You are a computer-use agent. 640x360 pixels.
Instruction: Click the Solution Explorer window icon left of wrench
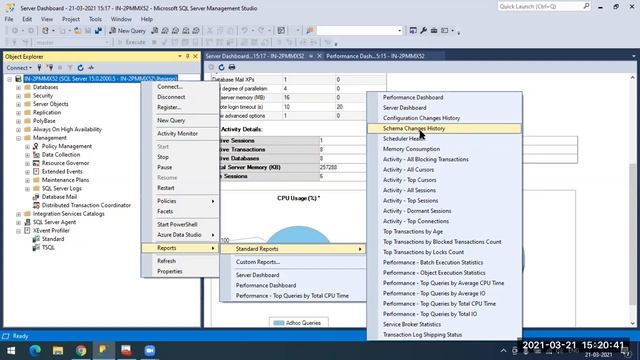[413, 31]
